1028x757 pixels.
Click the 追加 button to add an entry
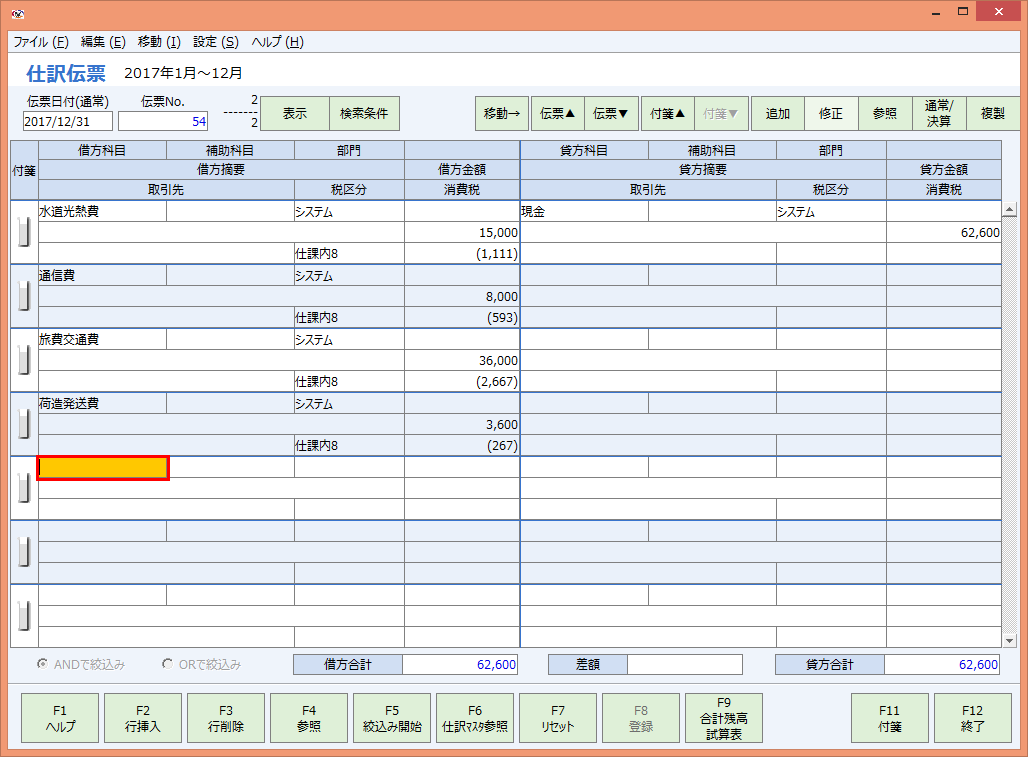pos(778,113)
